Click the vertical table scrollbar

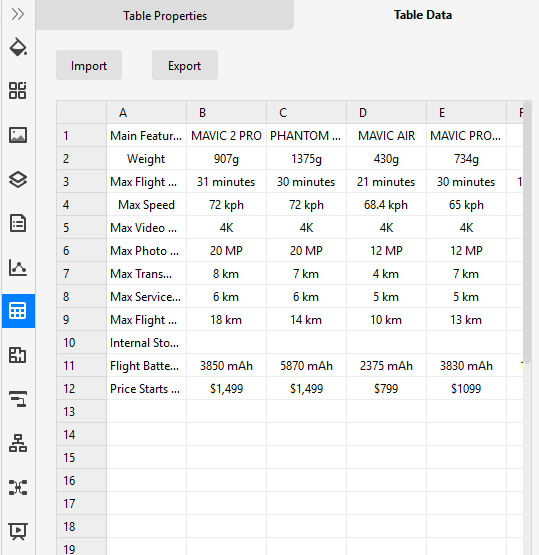[x=527, y=232]
